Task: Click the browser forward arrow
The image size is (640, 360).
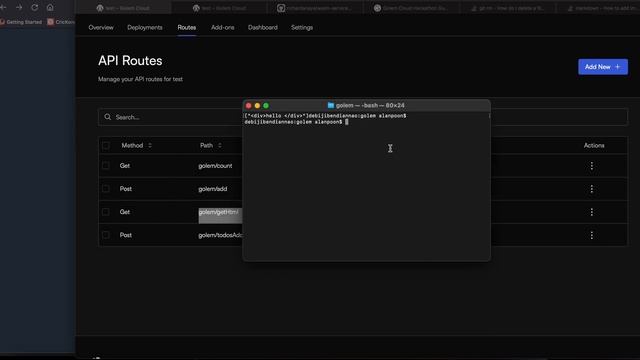Action: point(19,7)
